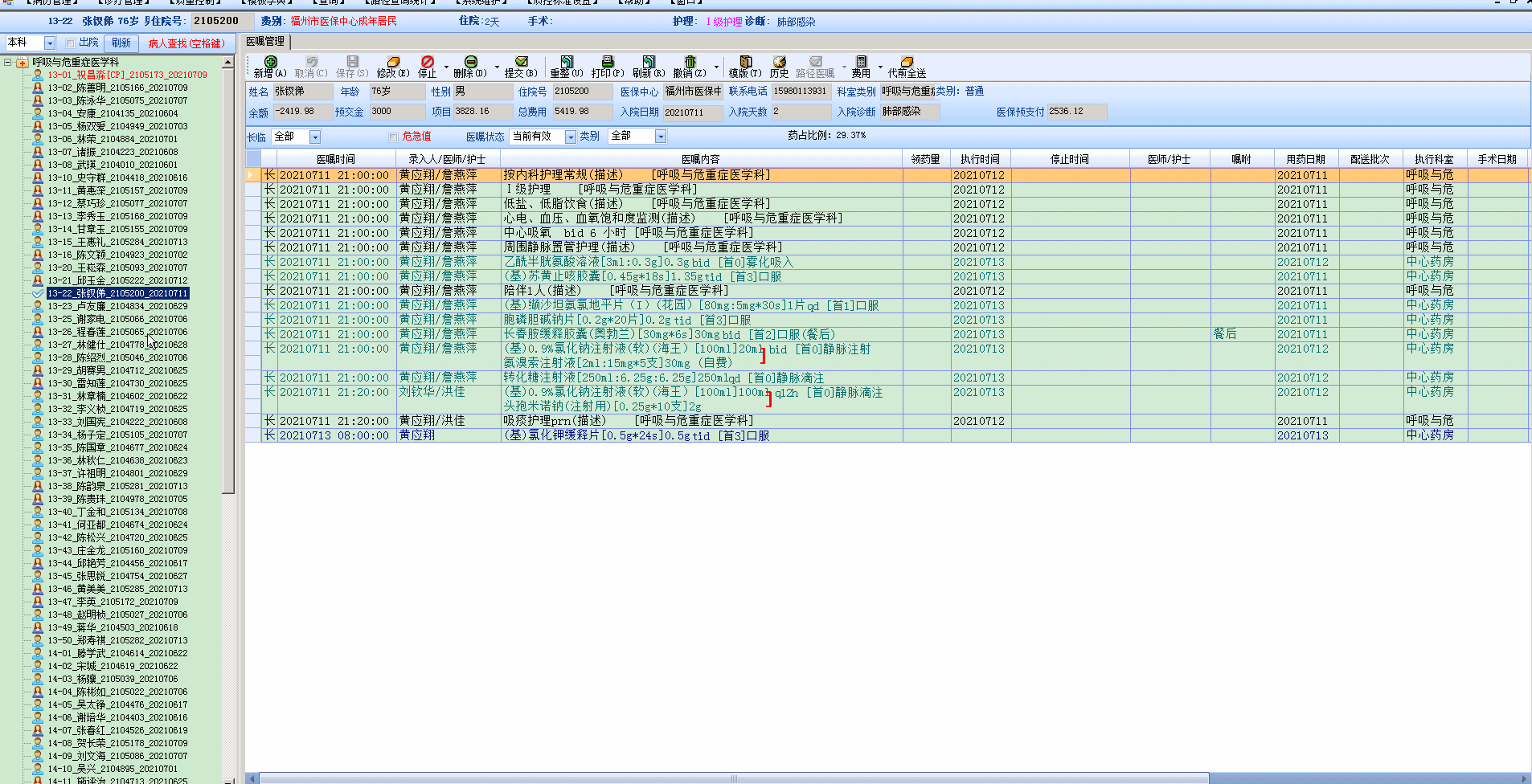Click the 住院号 field 2105200 in form
This screenshot has width=1532, height=784.
point(582,92)
